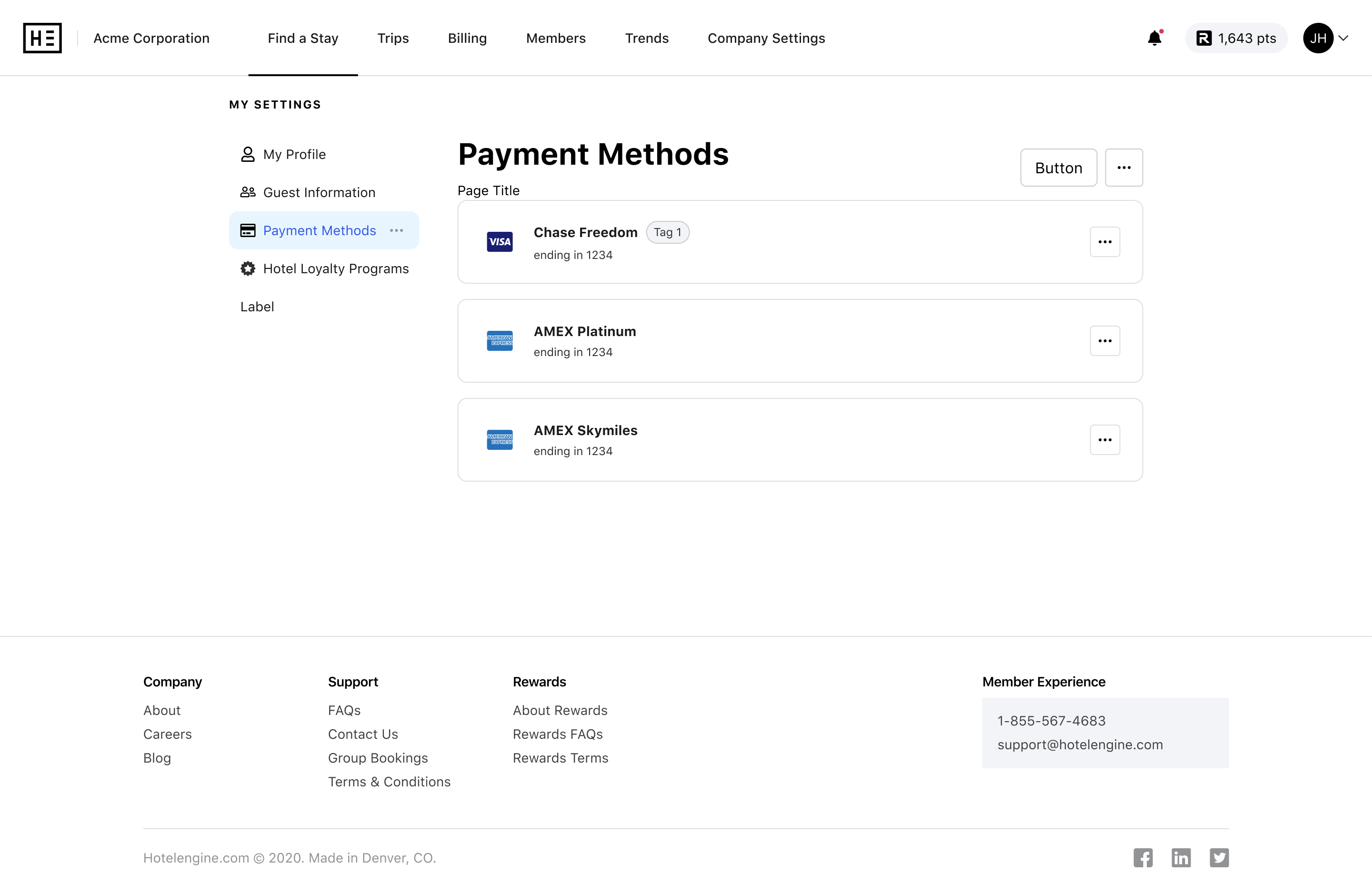
Task: Open the page header more options menu
Action: click(1123, 168)
